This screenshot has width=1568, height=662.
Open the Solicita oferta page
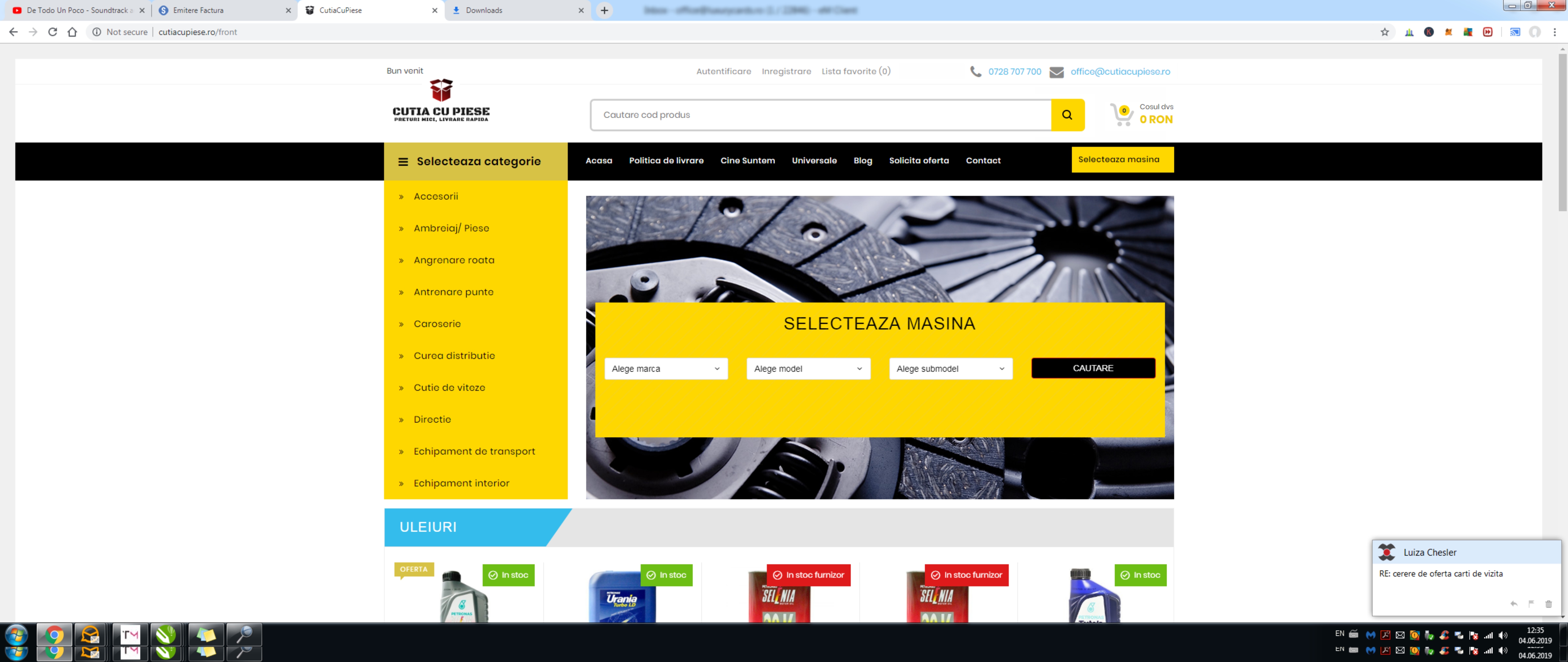coord(919,161)
